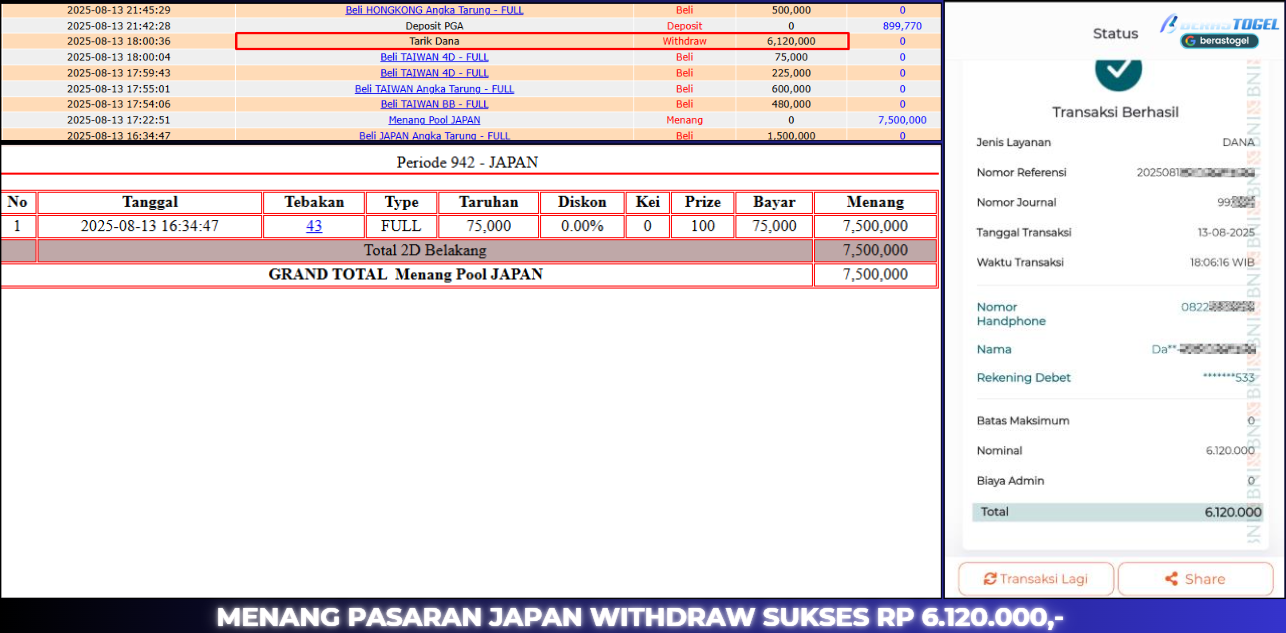Click 'Batas Maksimum' label
Screen dimensions: 1286x633
click(x=1023, y=420)
